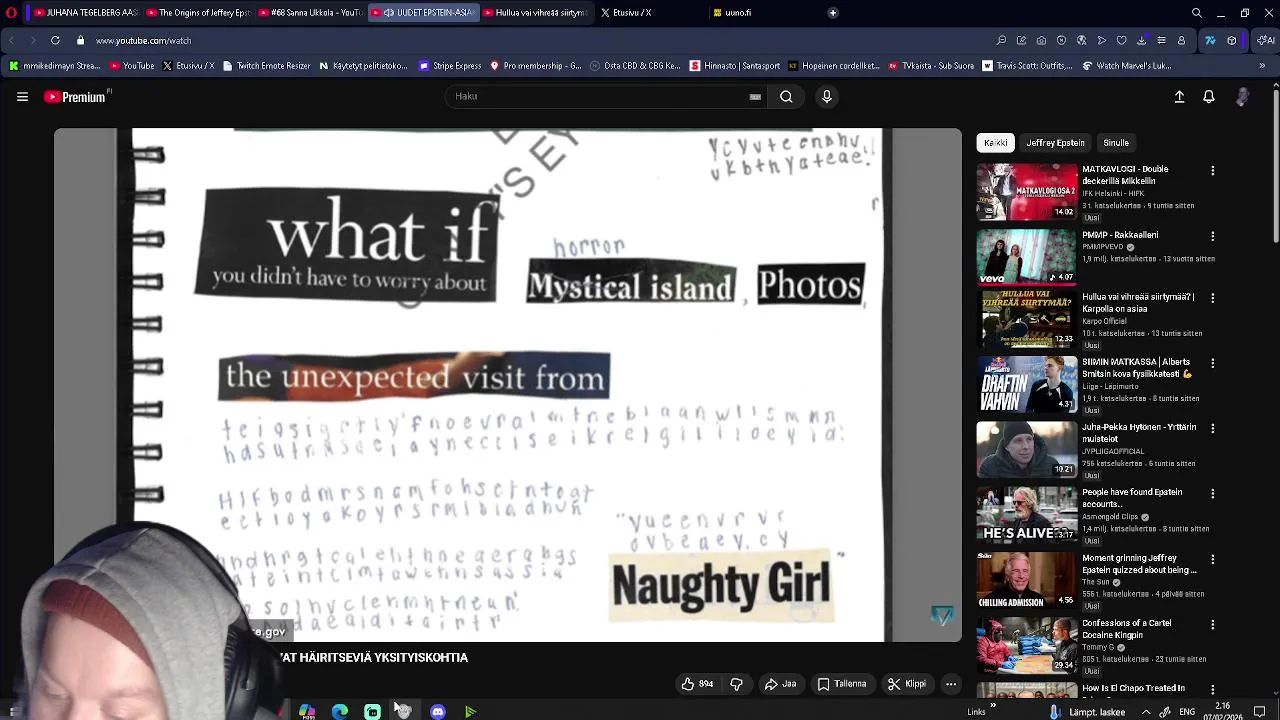Open the Discord taskbar icon

438,712
